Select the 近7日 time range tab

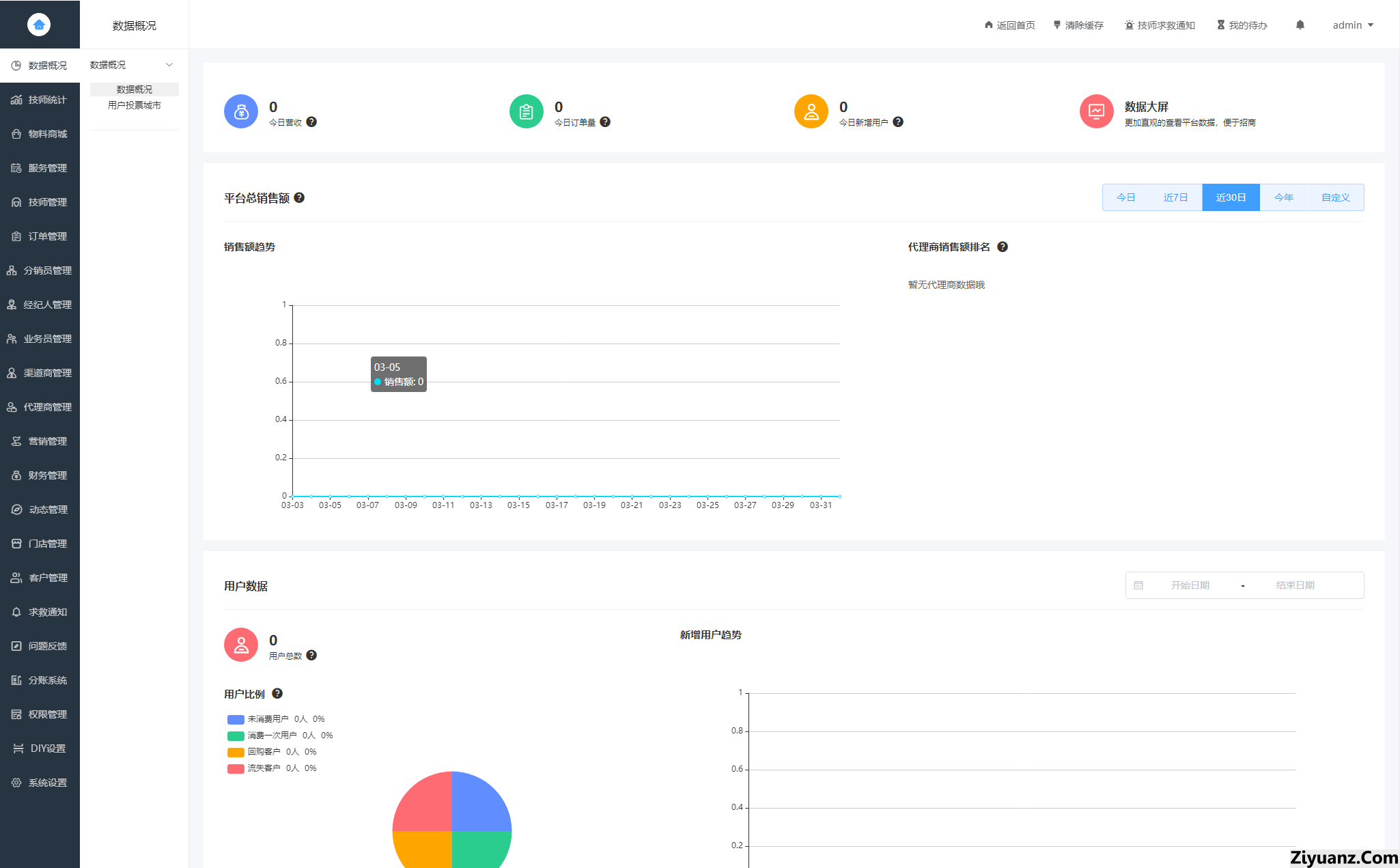click(x=1175, y=197)
